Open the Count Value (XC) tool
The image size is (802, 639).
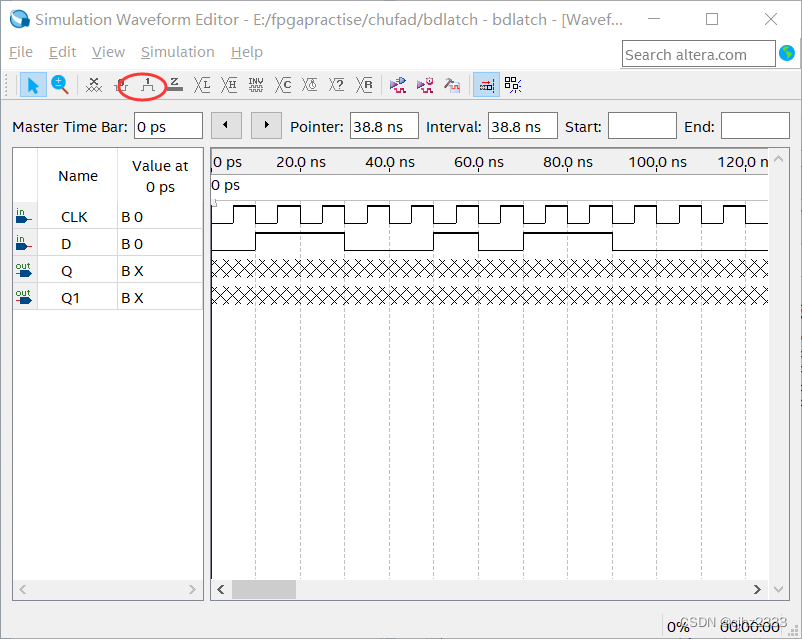283,85
